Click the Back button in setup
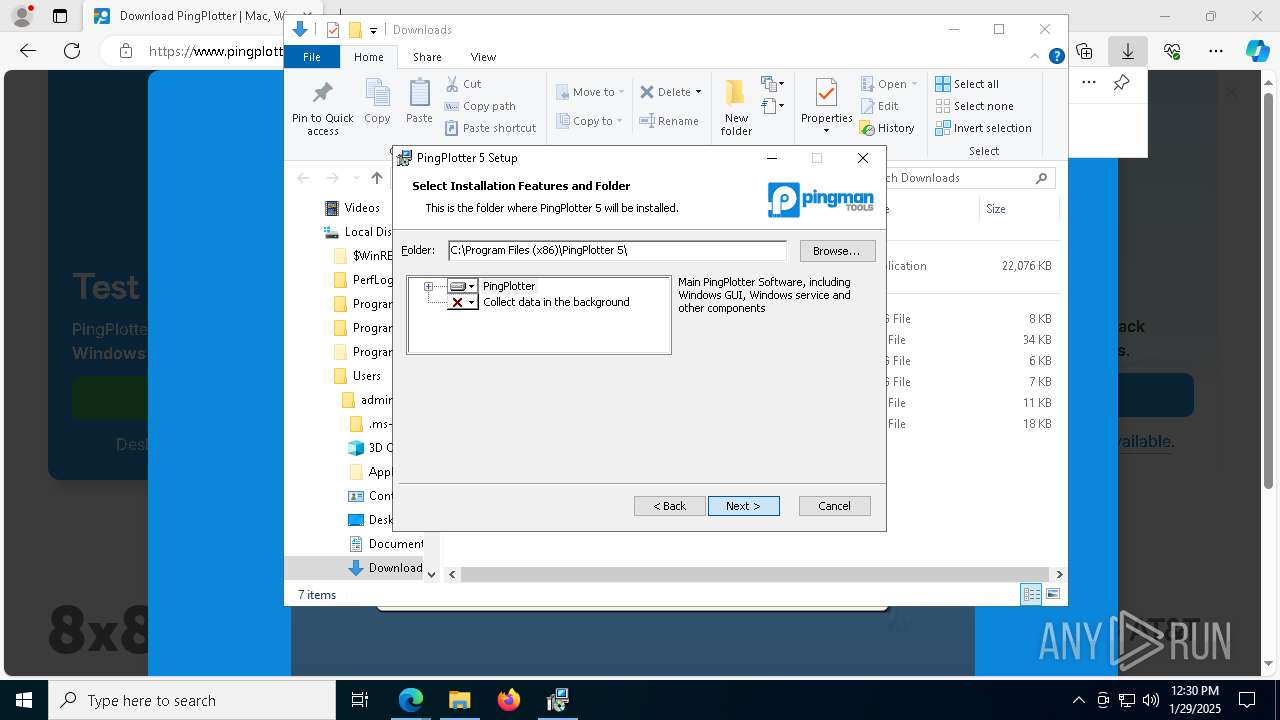Image resolution: width=1280 pixels, height=720 pixels. [x=670, y=506]
